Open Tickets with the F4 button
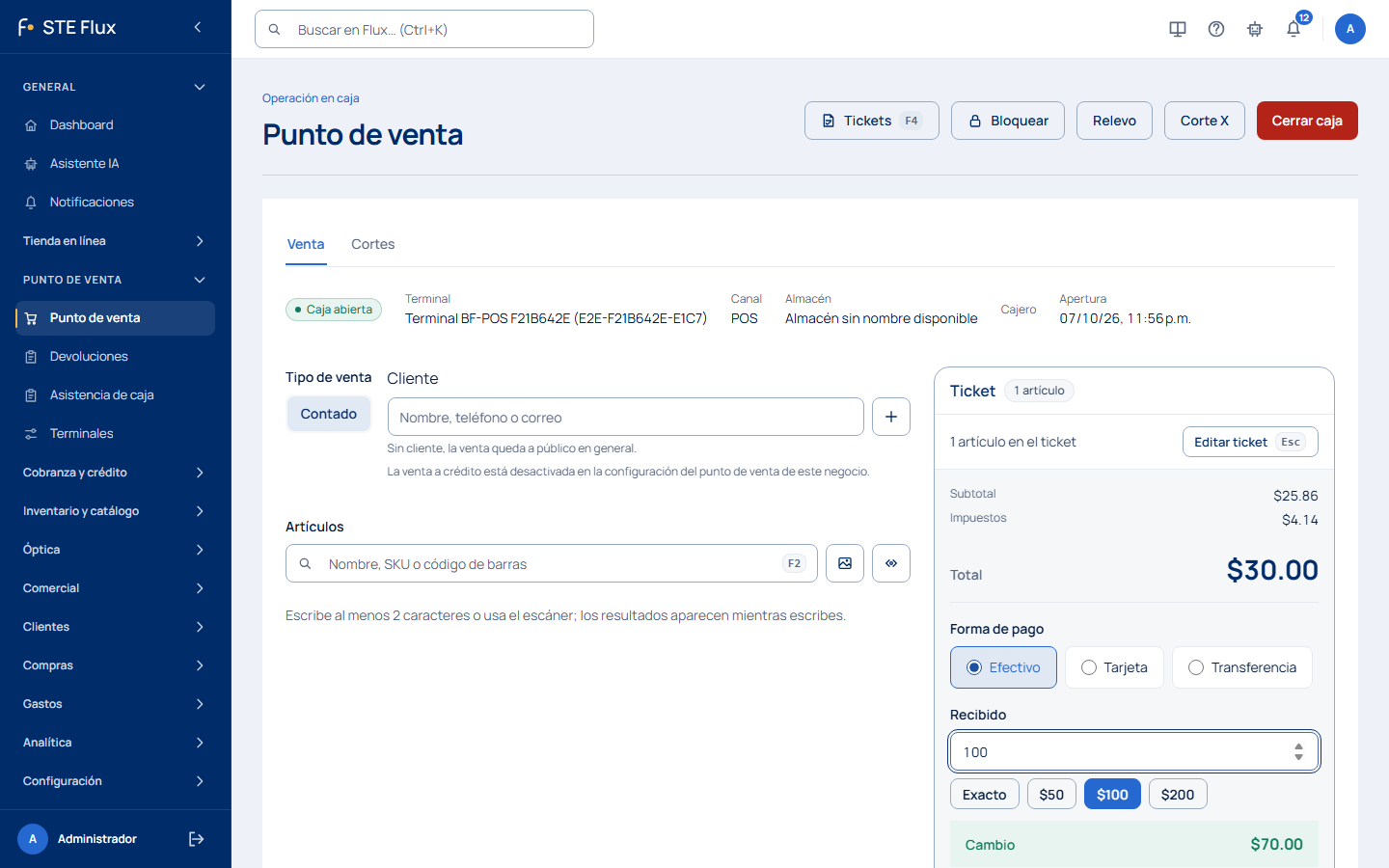This screenshot has height=868, width=1389. (x=872, y=121)
